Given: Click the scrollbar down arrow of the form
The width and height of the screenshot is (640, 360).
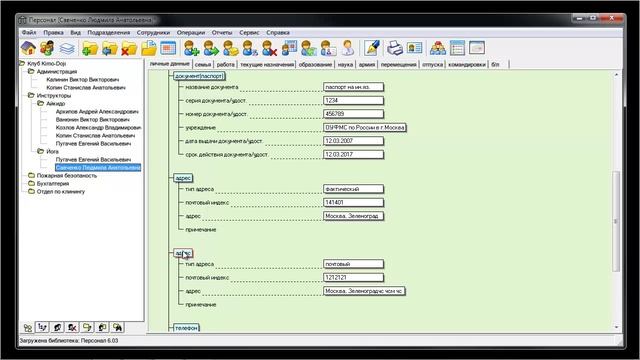Looking at the screenshot, I should click(x=616, y=327).
